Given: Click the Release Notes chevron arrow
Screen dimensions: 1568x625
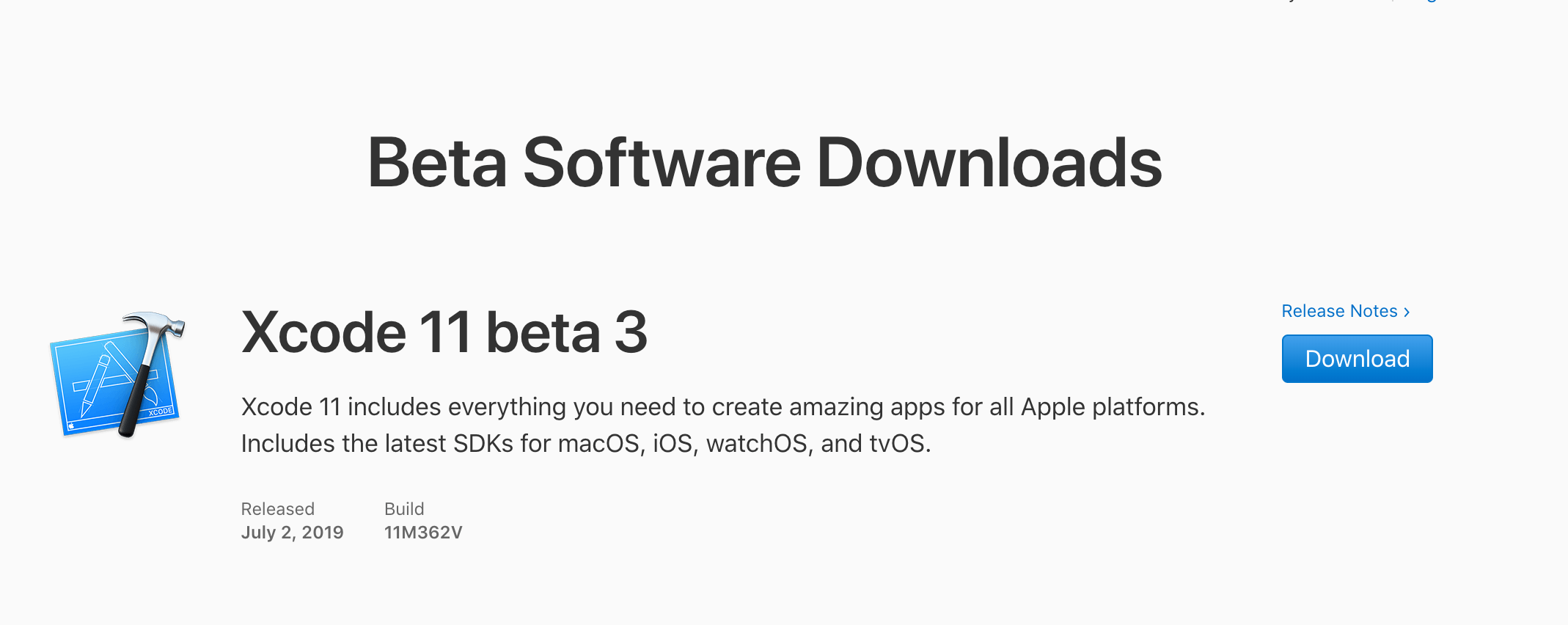Looking at the screenshot, I should point(1407,312).
